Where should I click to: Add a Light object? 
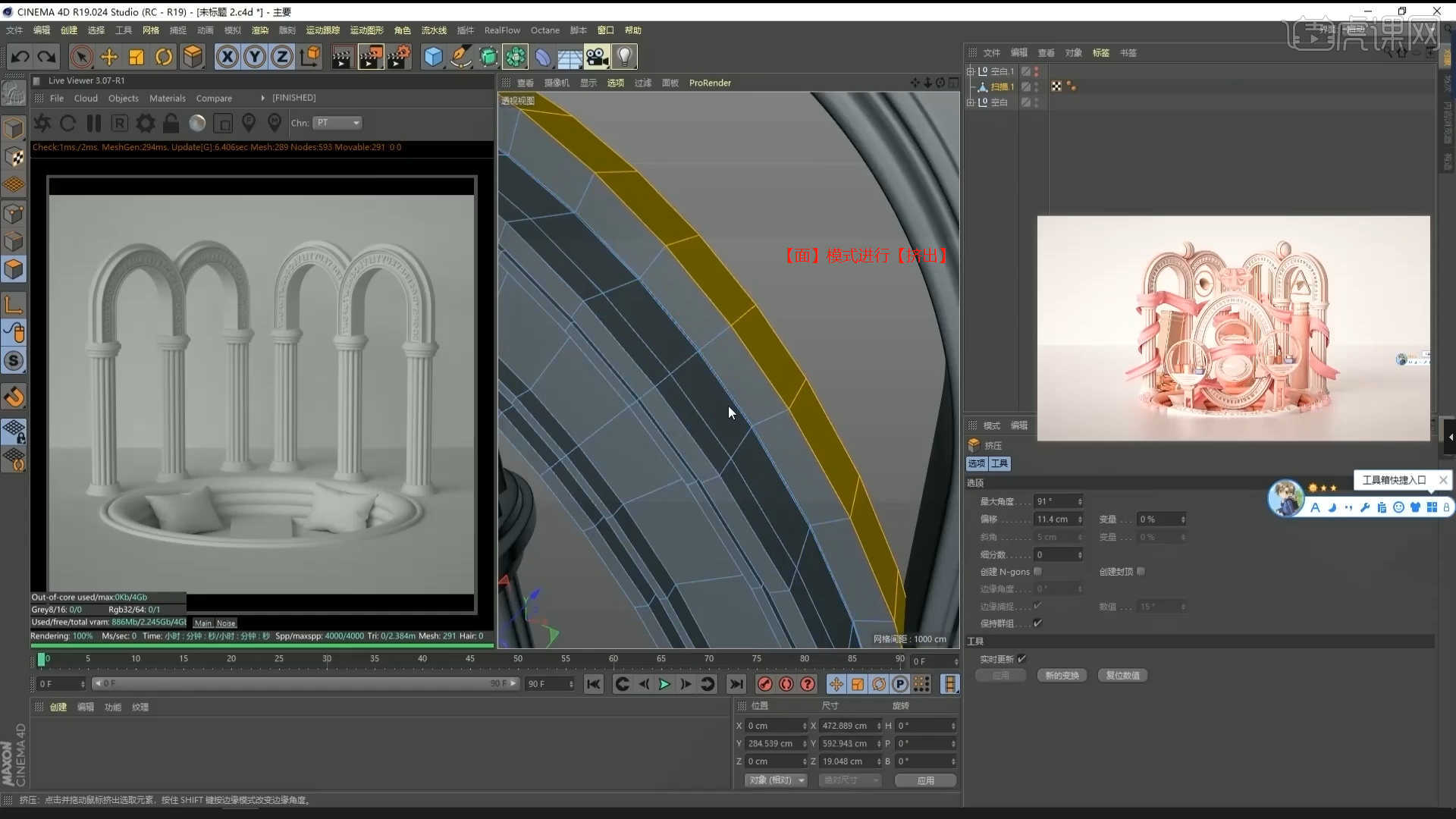(x=624, y=57)
